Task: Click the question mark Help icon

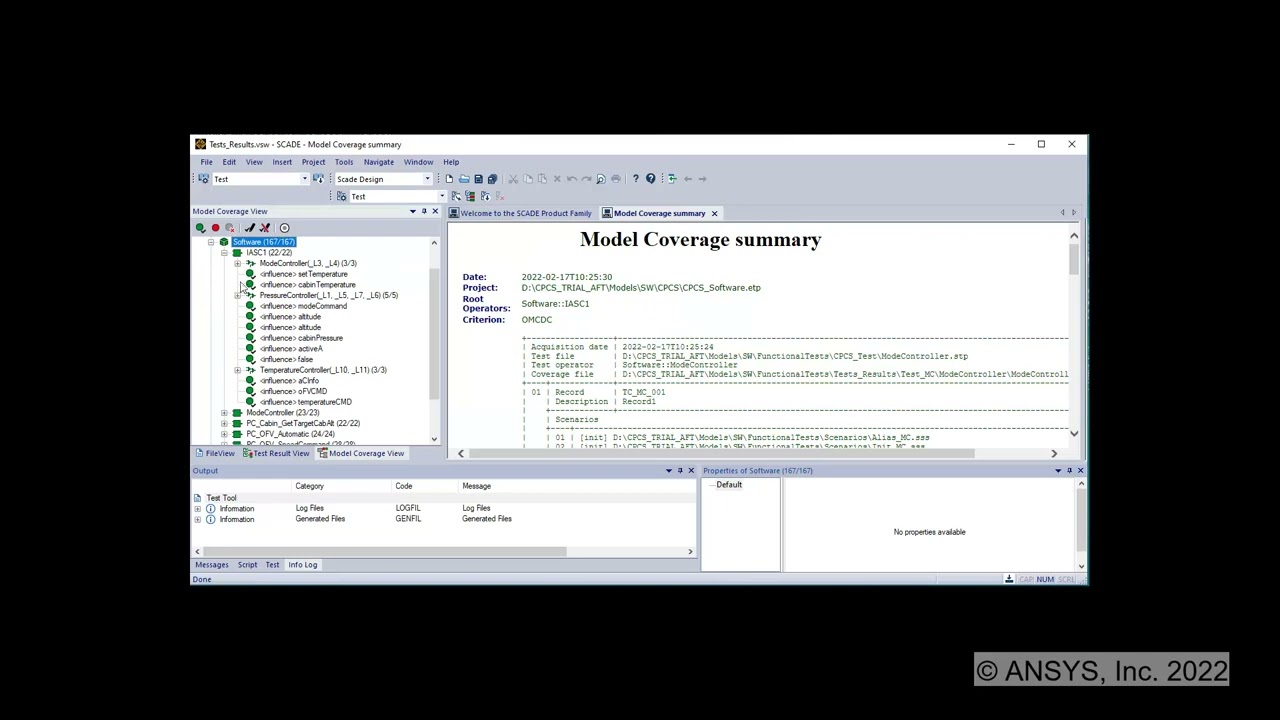Action: (635, 179)
